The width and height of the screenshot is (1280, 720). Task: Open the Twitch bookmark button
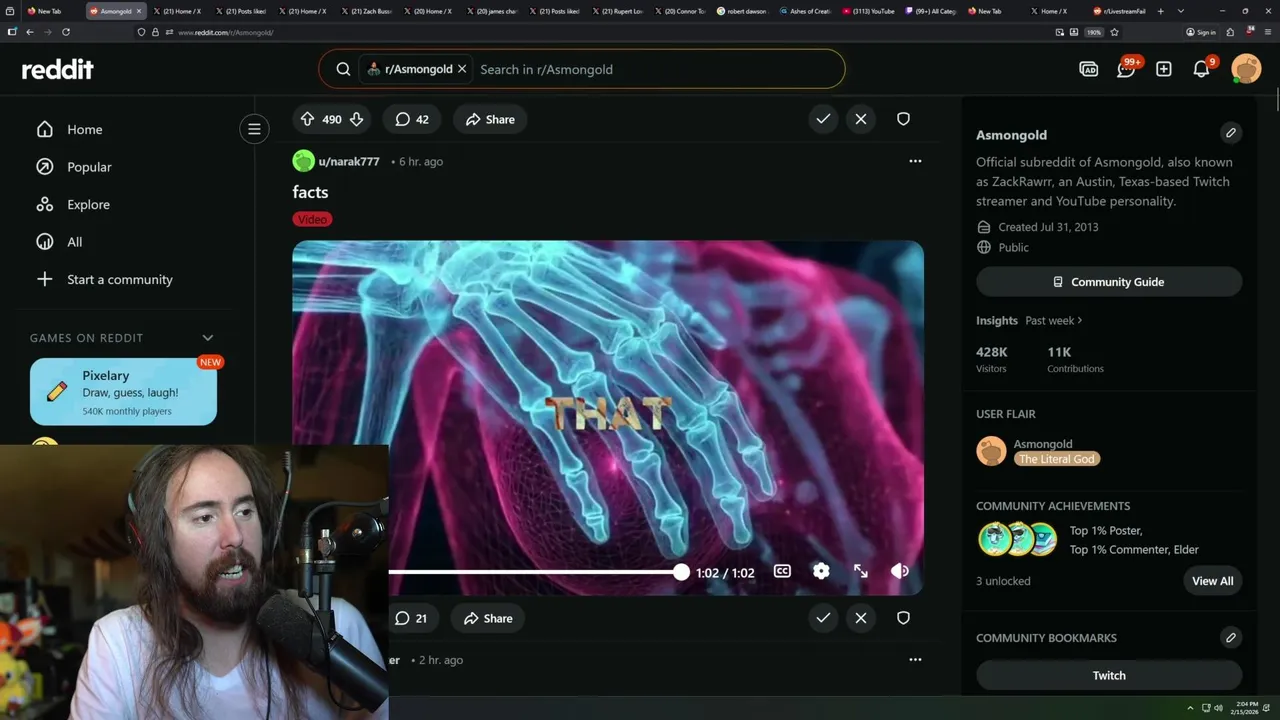tap(1109, 675)
